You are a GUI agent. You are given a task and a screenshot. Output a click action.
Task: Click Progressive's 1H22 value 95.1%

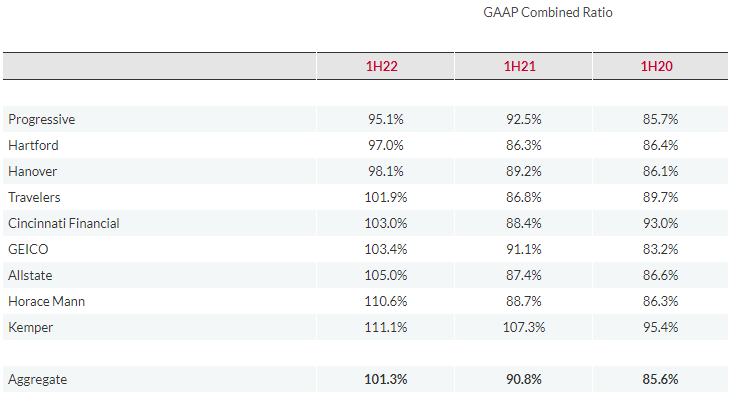386,120
